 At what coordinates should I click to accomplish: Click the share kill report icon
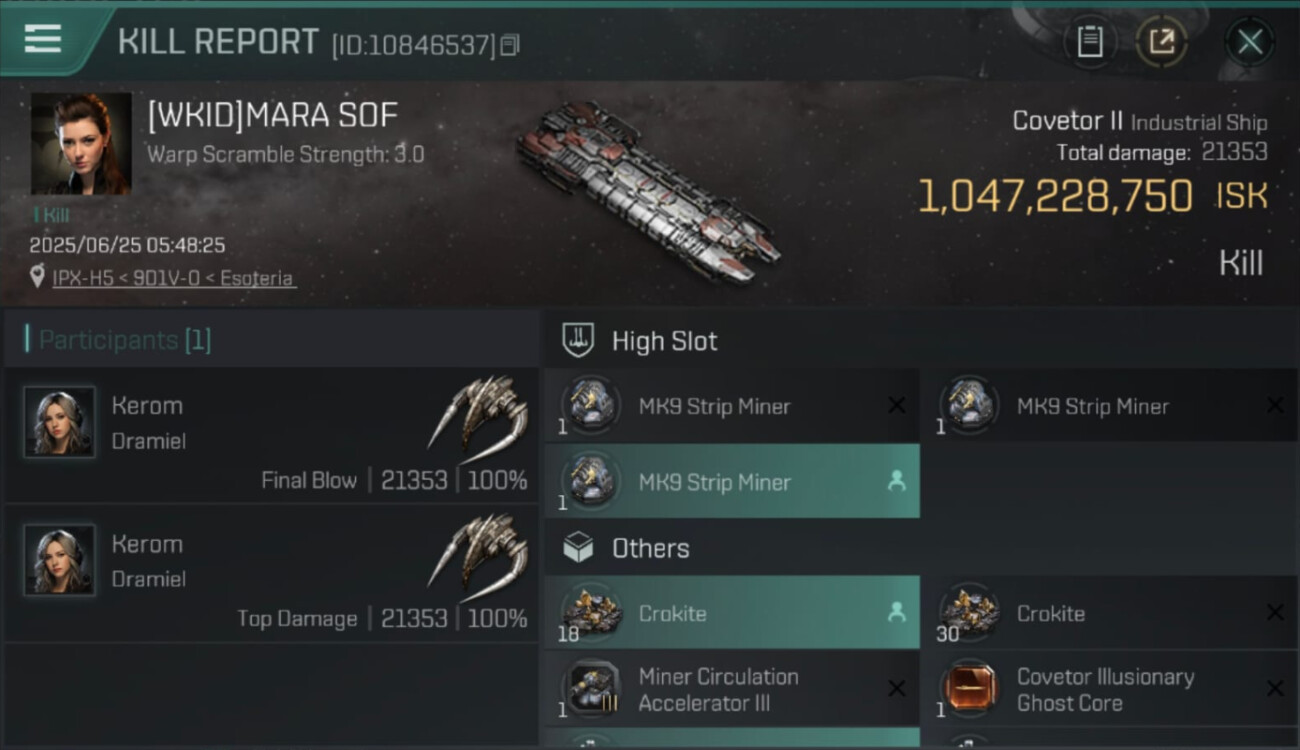click(1161, 41)
